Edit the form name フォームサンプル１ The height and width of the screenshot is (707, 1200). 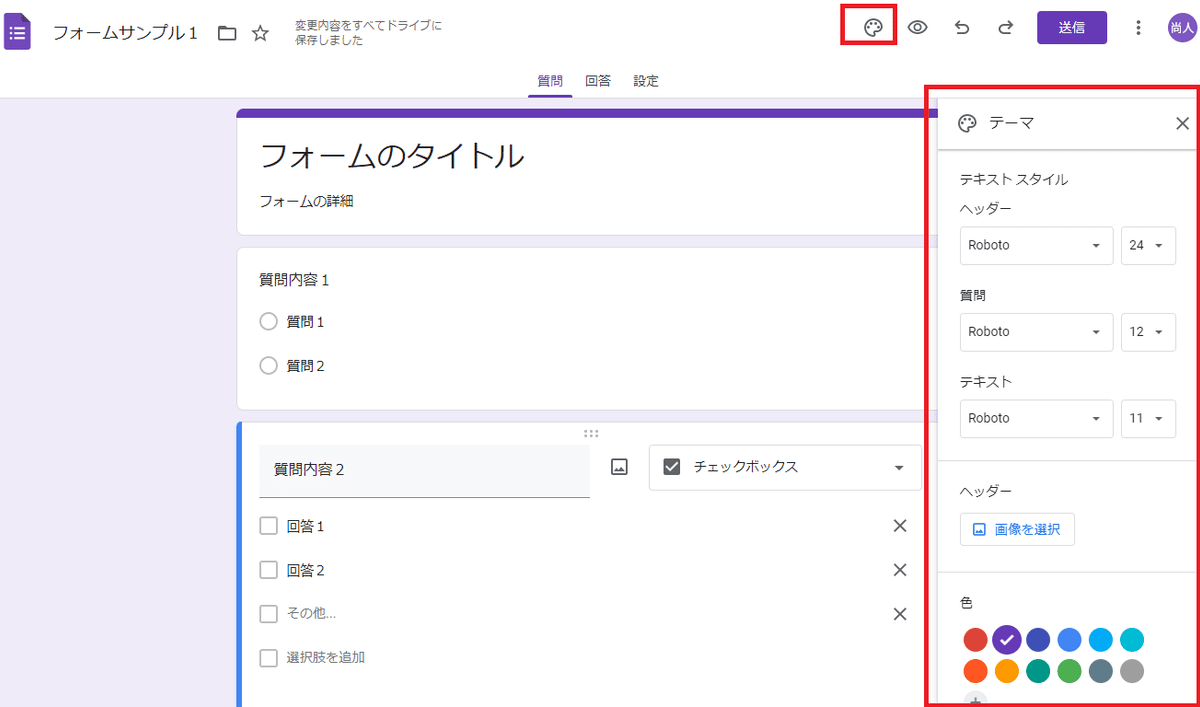tap(125, 33)
